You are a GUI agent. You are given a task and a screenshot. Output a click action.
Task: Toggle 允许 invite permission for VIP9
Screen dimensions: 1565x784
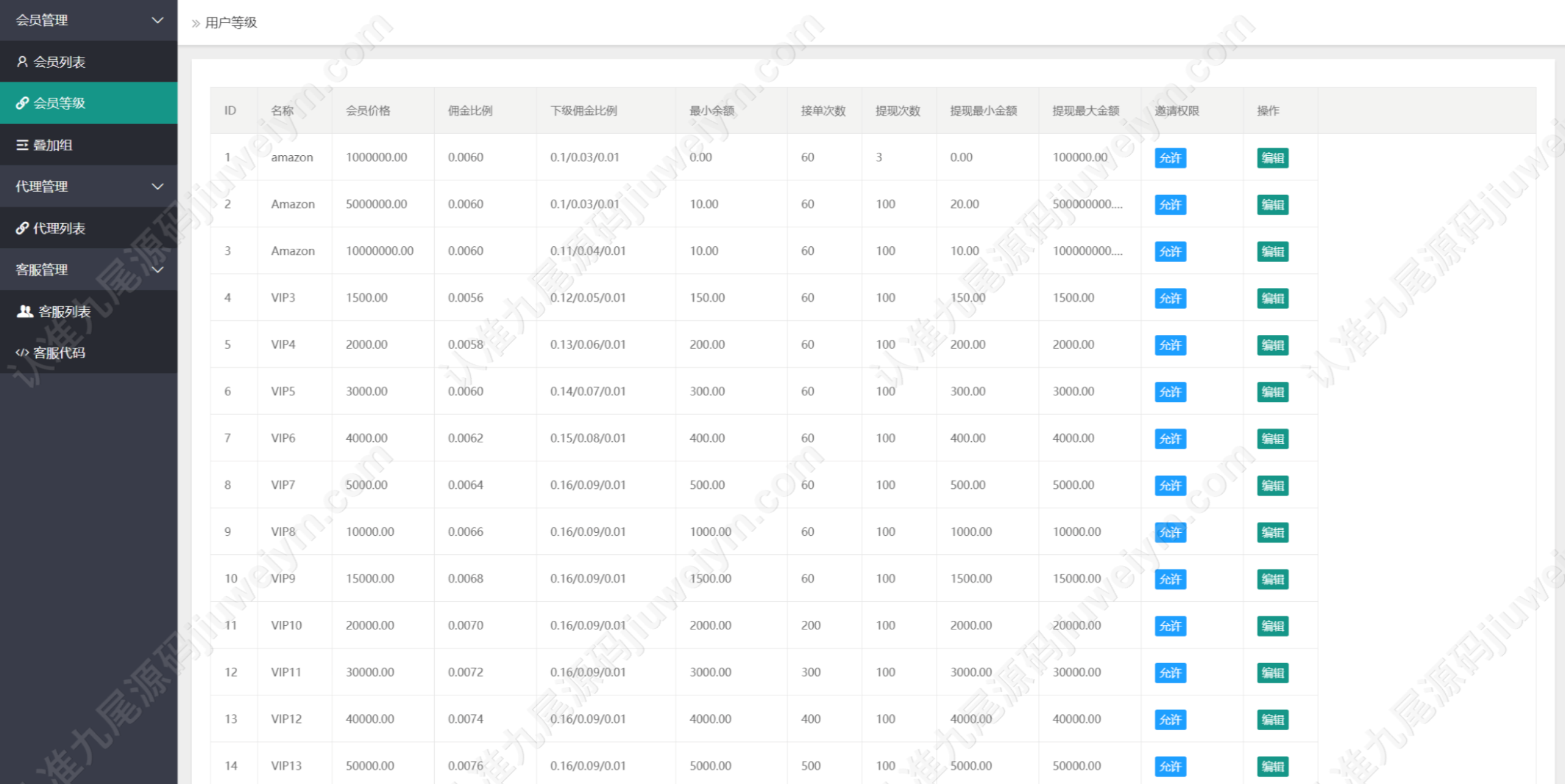[1170, 579]
